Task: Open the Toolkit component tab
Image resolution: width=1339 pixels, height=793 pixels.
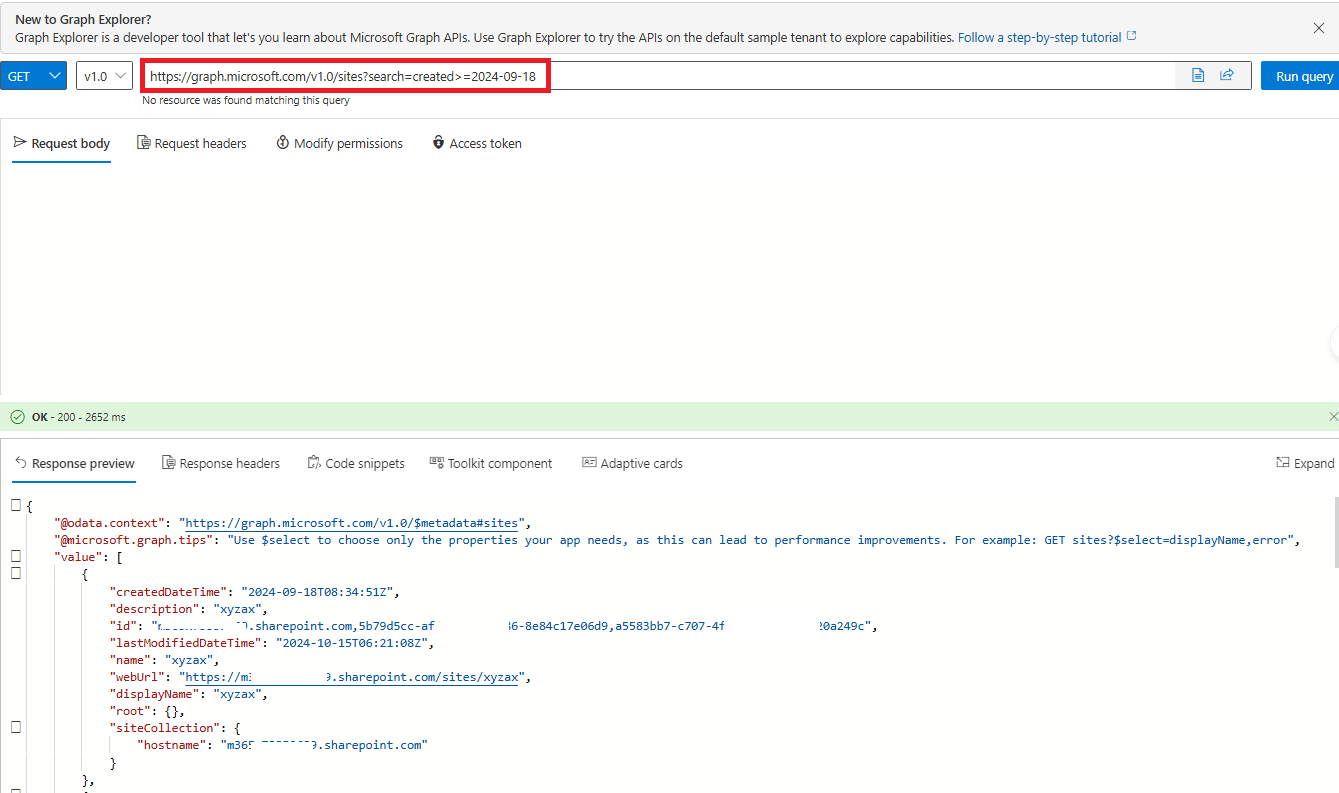Action: [491, 463]
